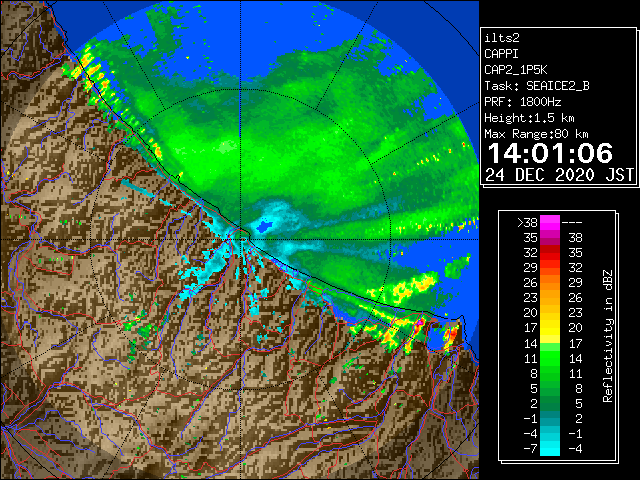Click the 'Task: SEAICE2_B' line

click(537, 86)
